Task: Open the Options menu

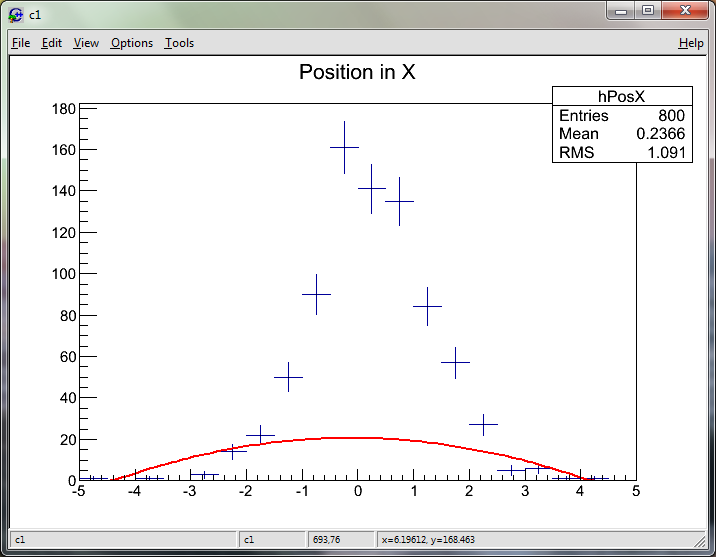Action: click(x=132, y=43)
